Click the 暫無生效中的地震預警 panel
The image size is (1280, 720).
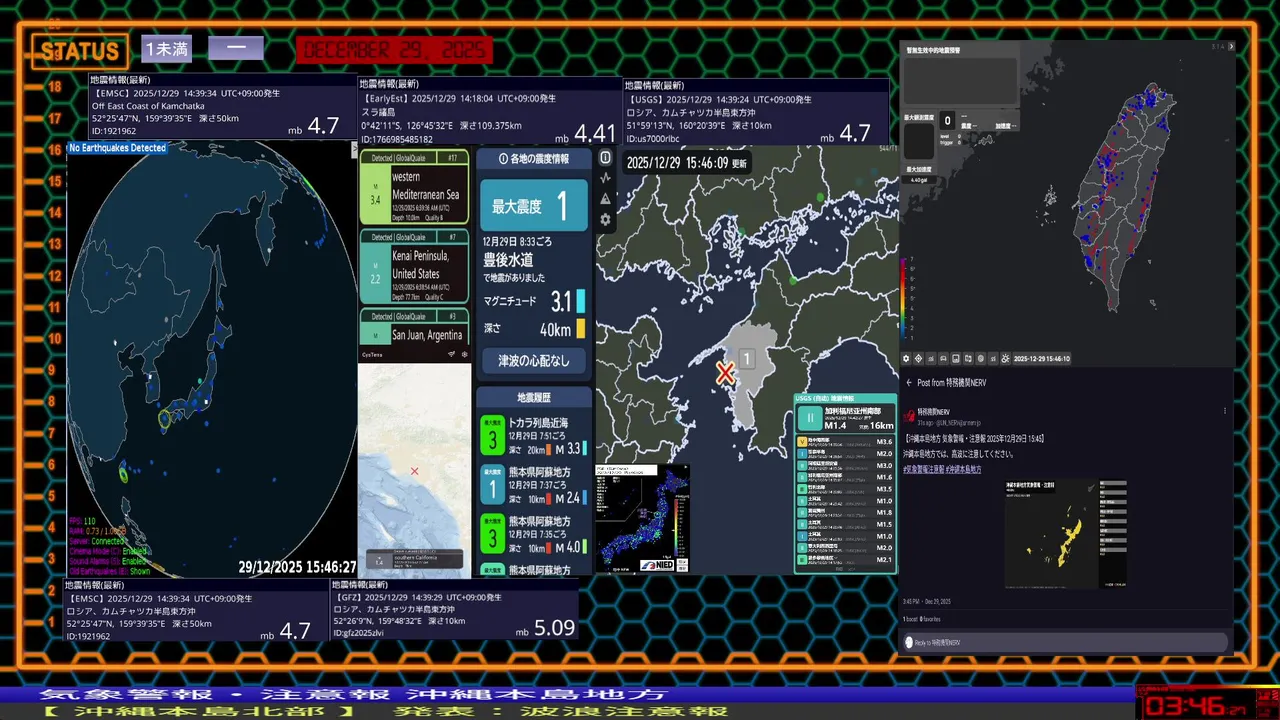(960, 75)
